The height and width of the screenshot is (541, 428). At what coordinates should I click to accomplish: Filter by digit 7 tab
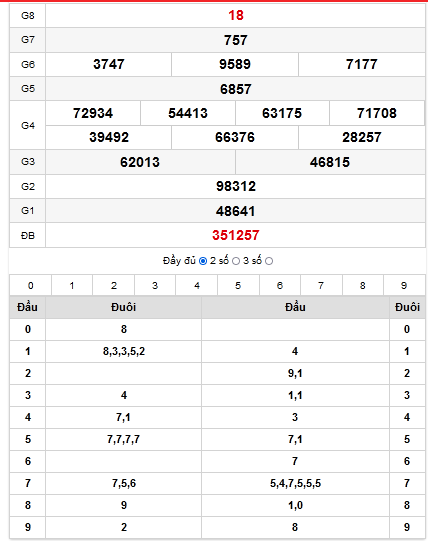tap(321, 285)
